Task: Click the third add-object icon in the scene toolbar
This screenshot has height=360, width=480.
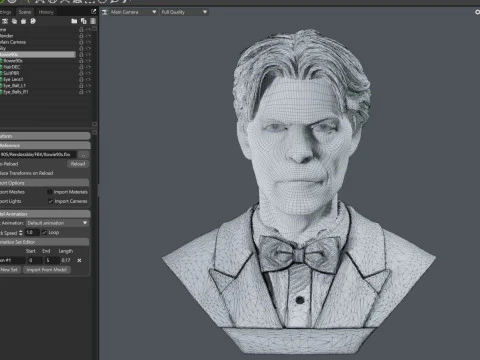Action: click(x=23, y=21)
